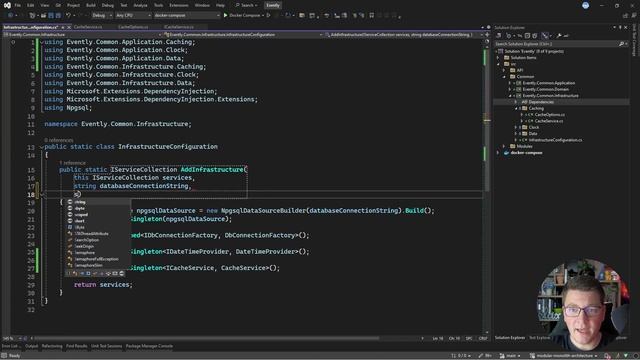Start debugging with green Docker Compose play icon
The image size is (640, 360).
click(225, 15)
